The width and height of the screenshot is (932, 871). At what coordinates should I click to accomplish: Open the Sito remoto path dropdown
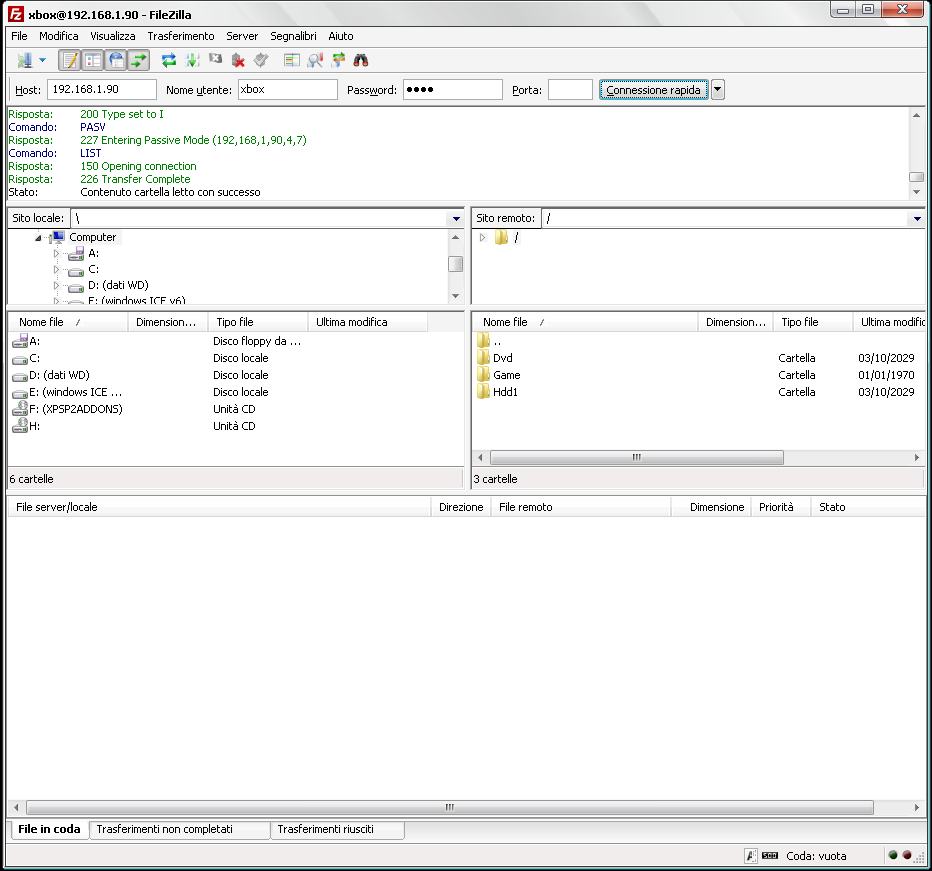click(x=917, y=218)
